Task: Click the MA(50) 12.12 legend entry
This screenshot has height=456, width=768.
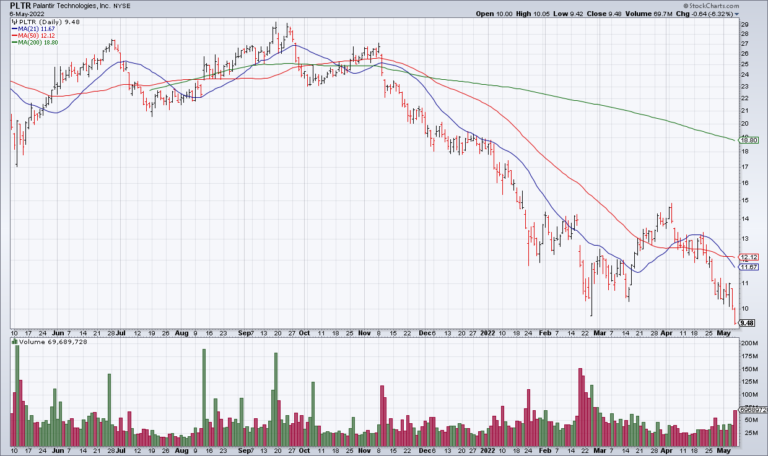Action: [33, 36]
